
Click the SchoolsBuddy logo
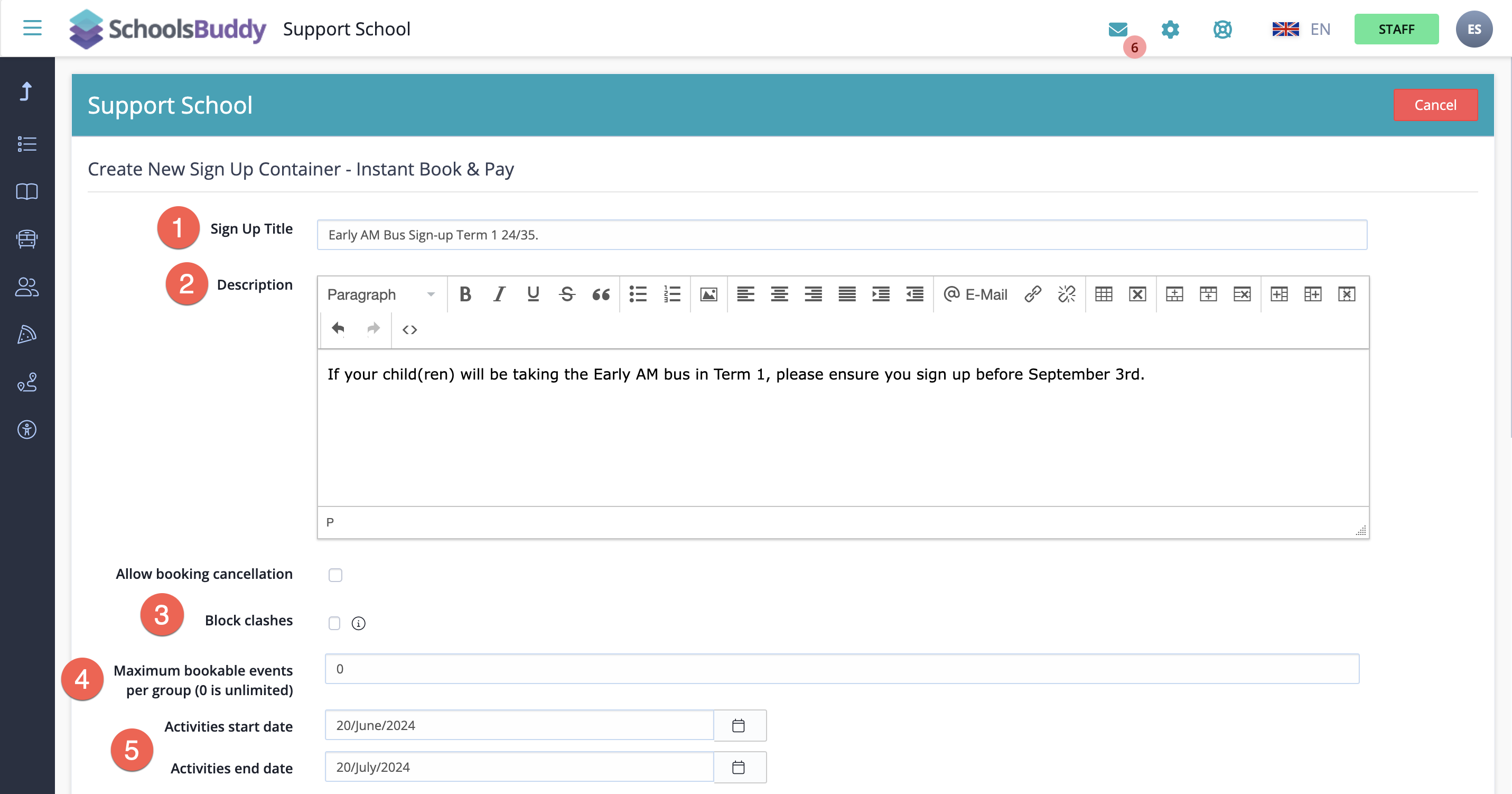[168, 29]
